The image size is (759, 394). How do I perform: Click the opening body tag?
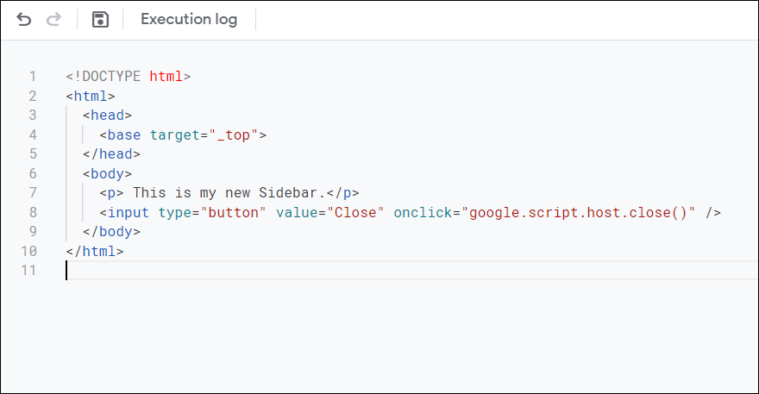click(x=107, y=174)
